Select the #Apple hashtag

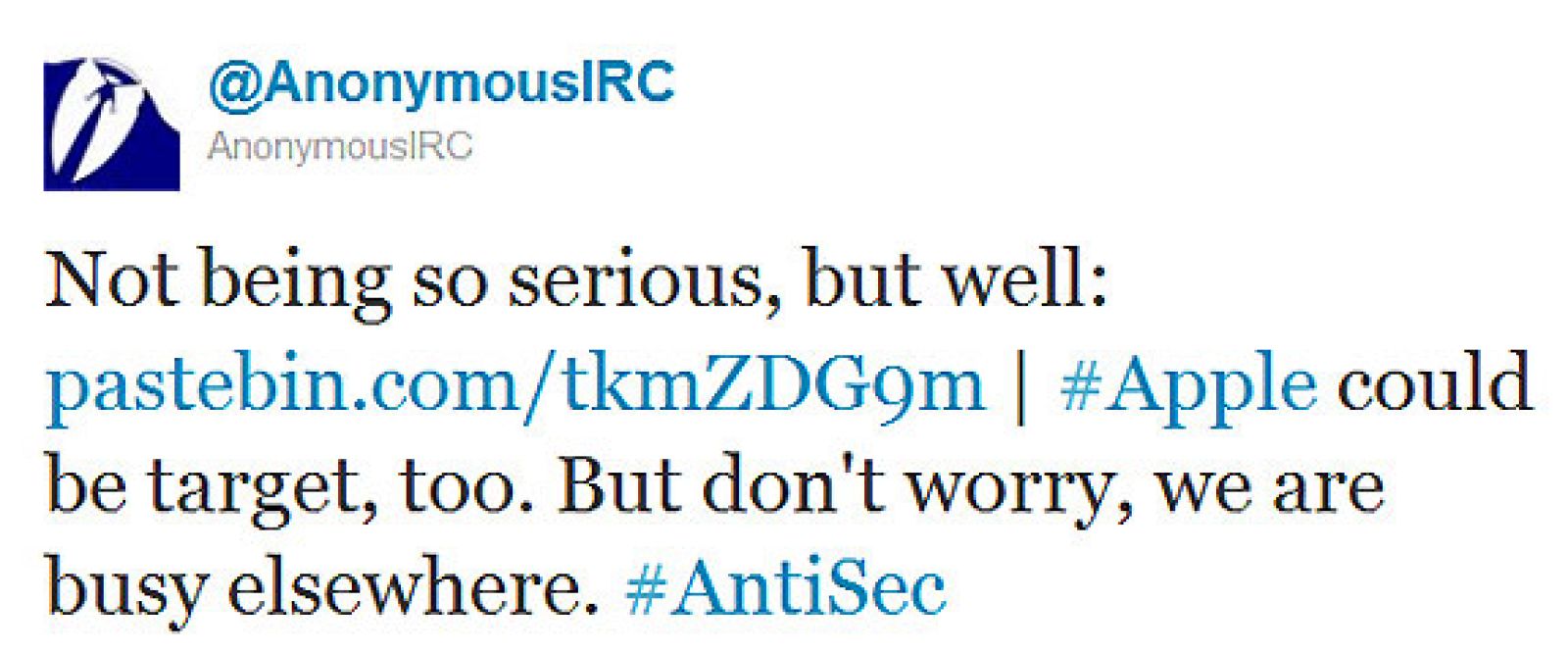pyautogui.click(x=1188, y=383)
